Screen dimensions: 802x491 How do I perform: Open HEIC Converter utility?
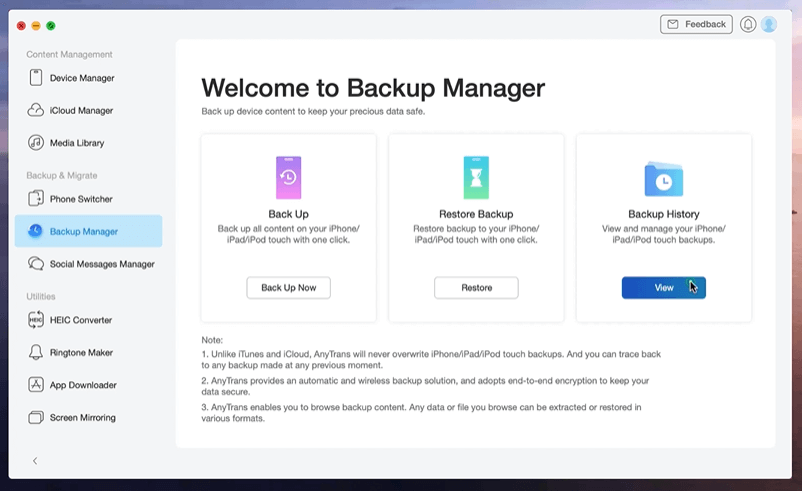coord(88,320)
